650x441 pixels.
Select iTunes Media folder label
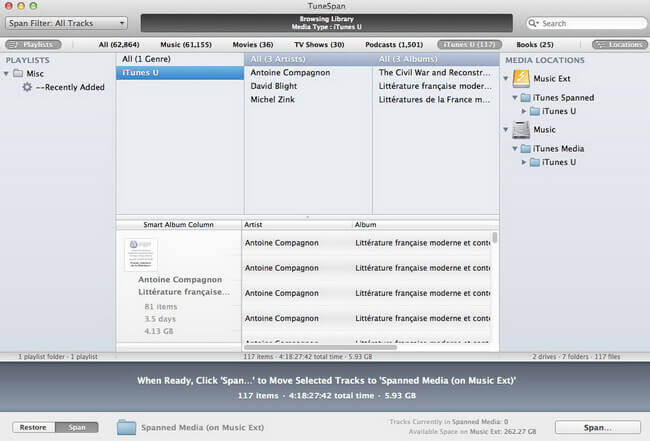(x=558, y=148)
